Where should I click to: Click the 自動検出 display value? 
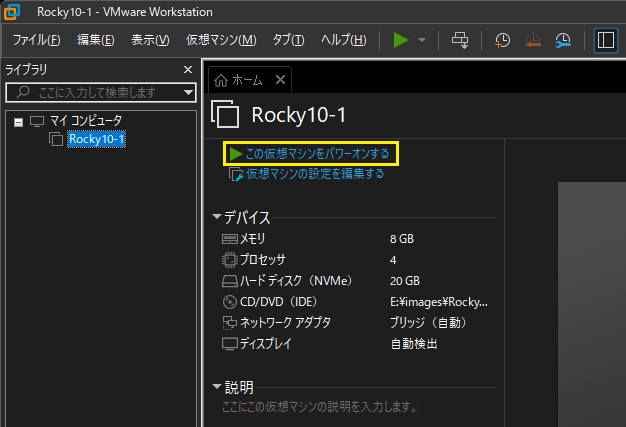pos(414,344)
